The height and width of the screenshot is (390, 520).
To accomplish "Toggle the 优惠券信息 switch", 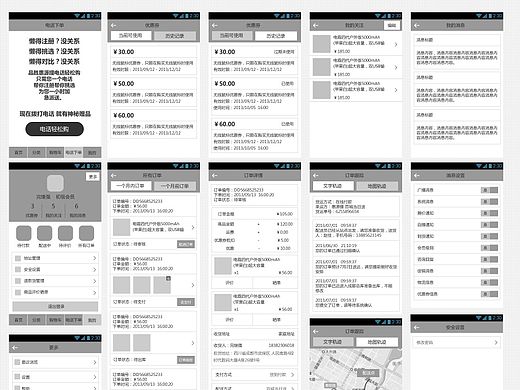I will pyautogui.click(x=489, y=294).
